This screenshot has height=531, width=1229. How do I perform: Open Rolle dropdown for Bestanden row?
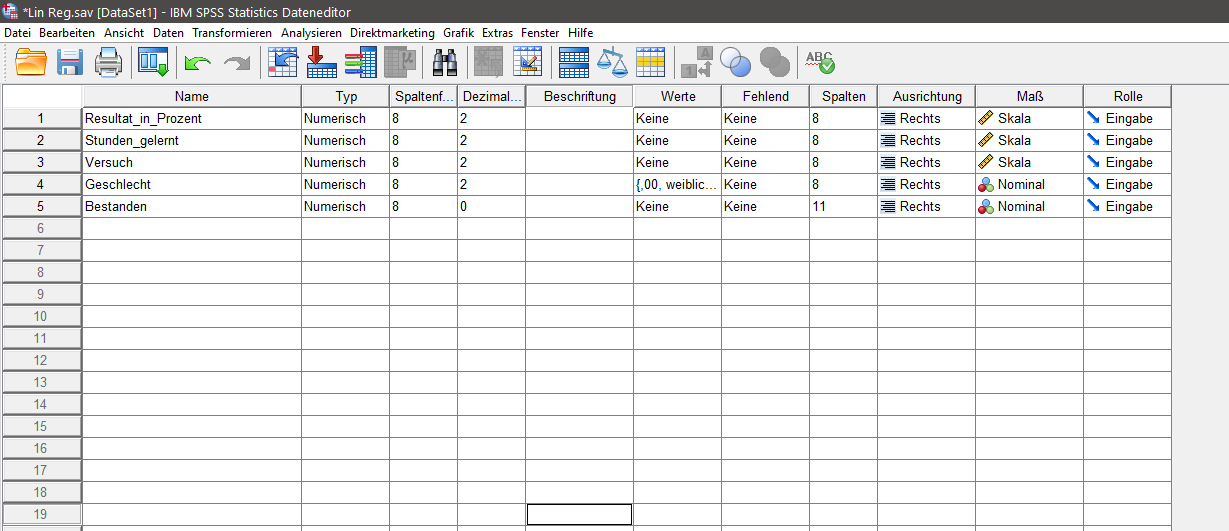(x=1126, y=207)
